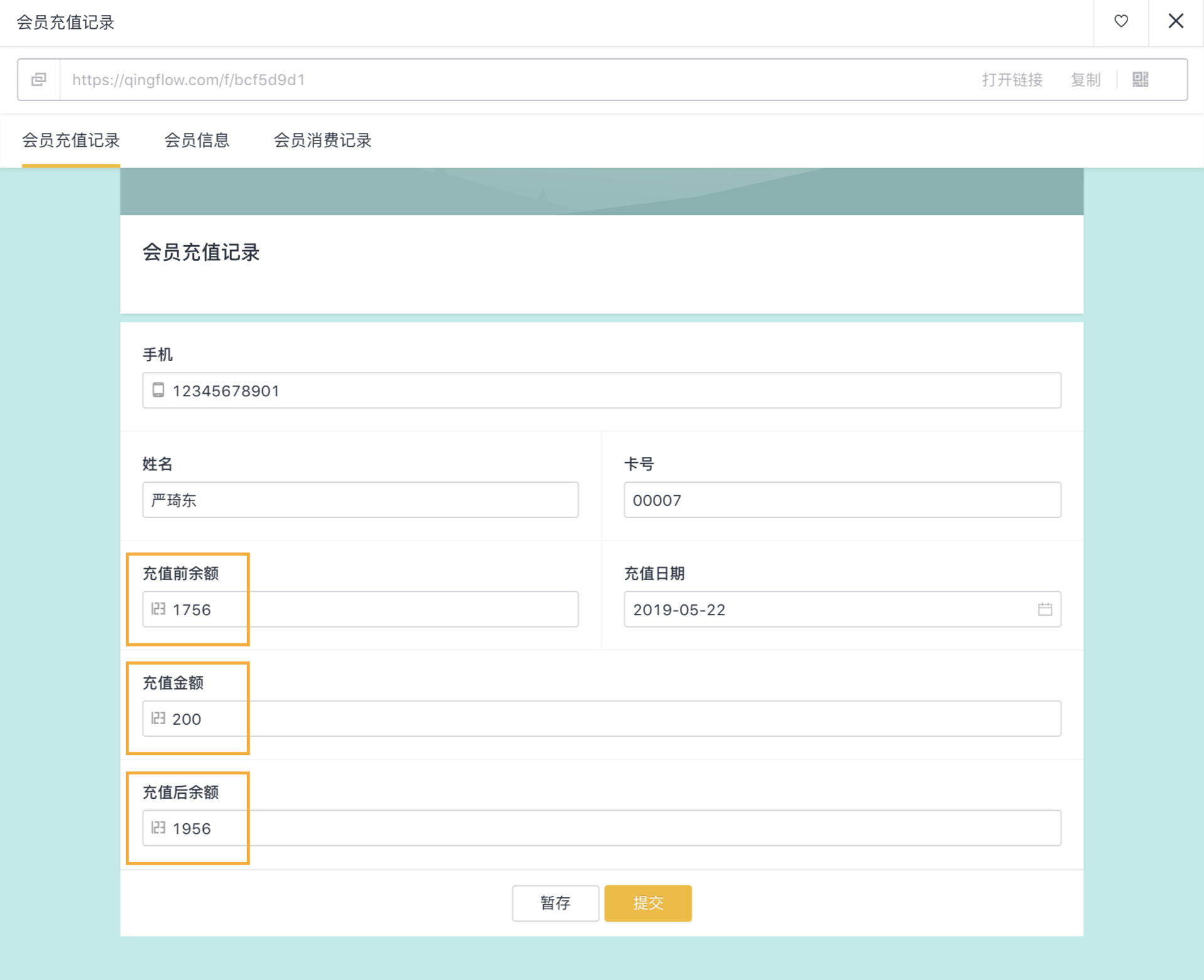
Task: Focus the 卡号 input showing 00007
Action: coord(842,500)
